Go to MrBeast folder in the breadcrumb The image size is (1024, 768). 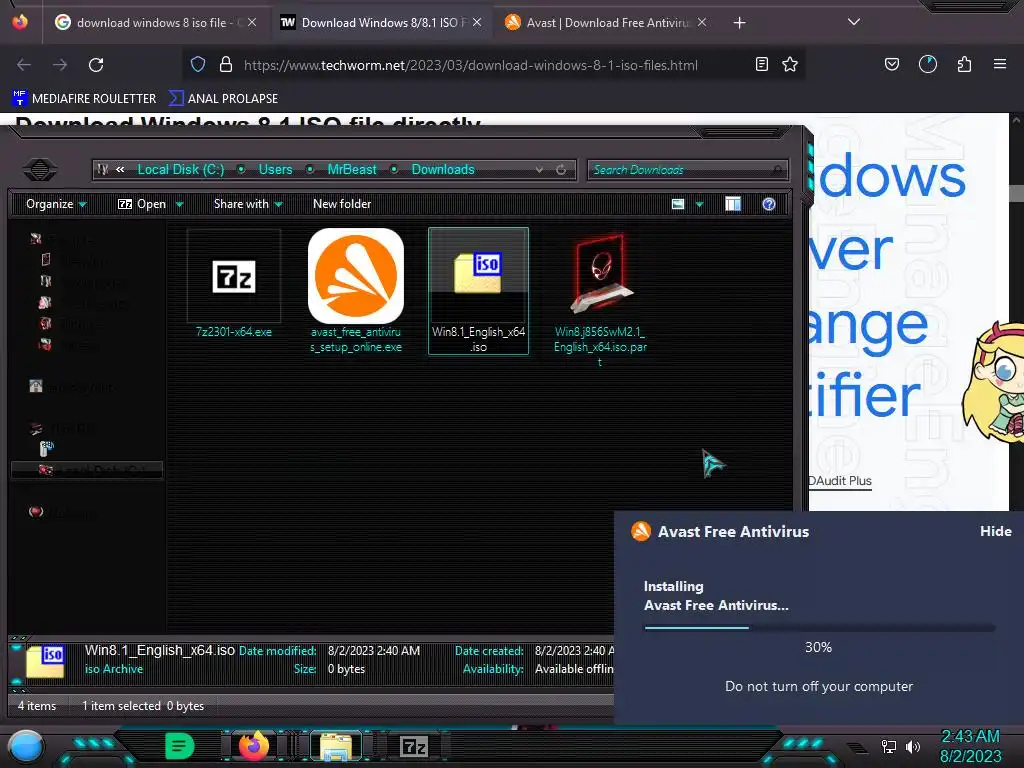coord(352,170)
